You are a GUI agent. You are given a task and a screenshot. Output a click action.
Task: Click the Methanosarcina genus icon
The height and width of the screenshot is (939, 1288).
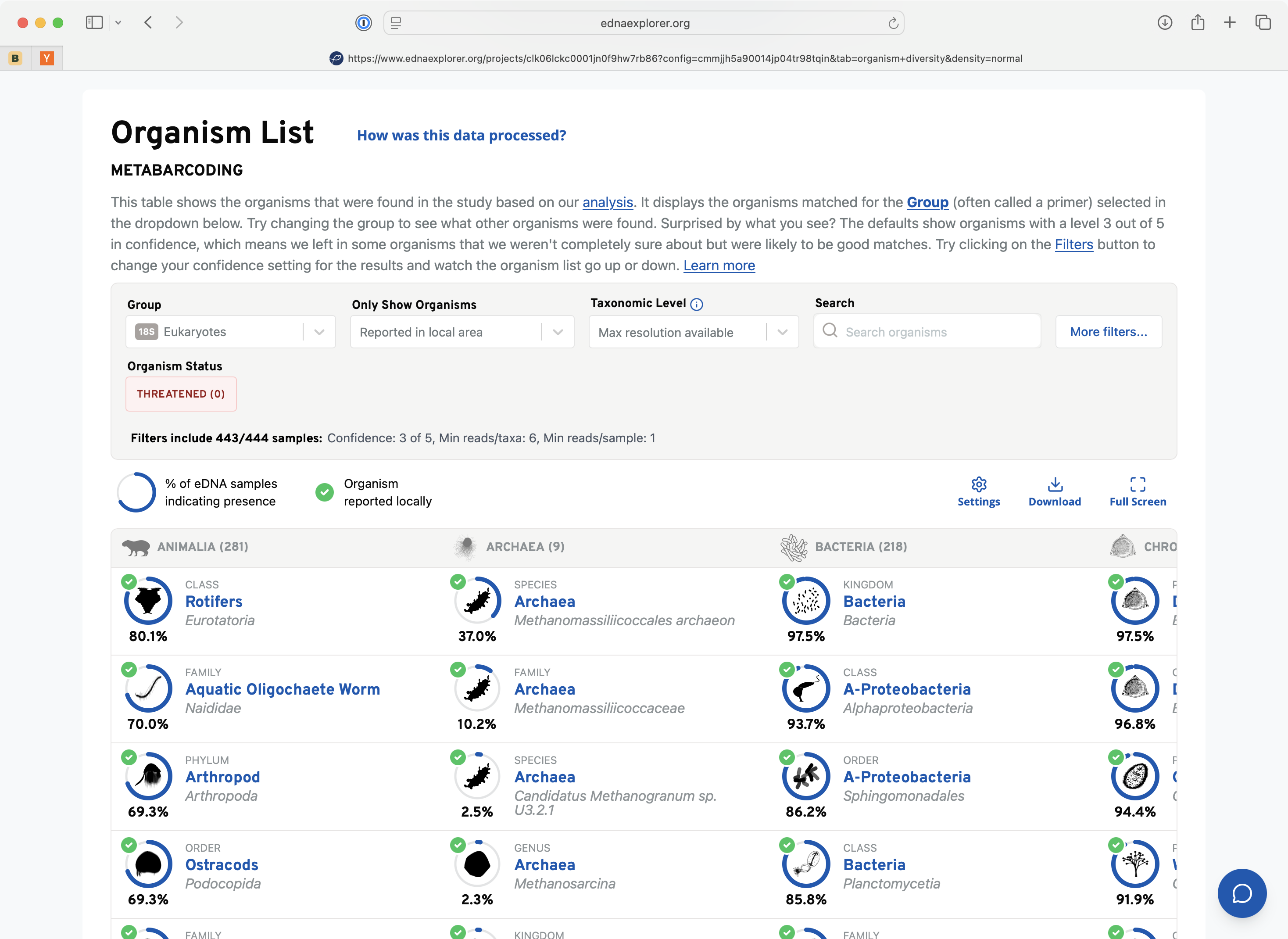(x=477, y=864)
